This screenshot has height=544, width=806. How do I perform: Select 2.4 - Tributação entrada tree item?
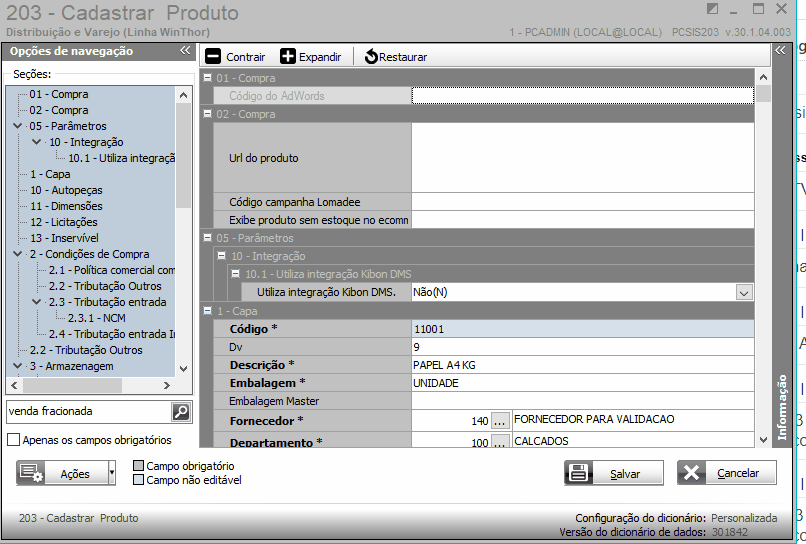[x=112, y=334]
